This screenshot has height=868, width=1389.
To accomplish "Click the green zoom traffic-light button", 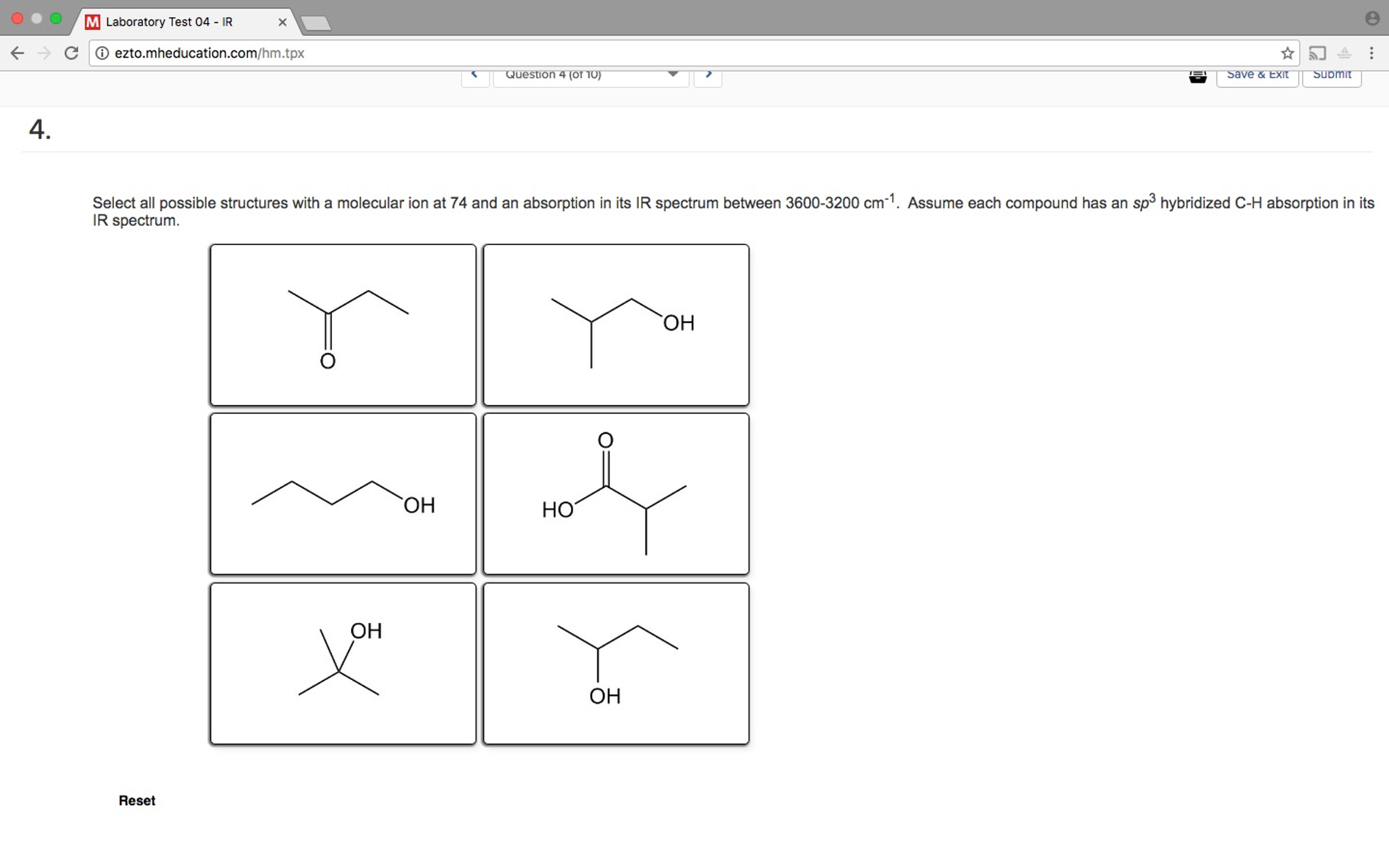I will [56, 18].
